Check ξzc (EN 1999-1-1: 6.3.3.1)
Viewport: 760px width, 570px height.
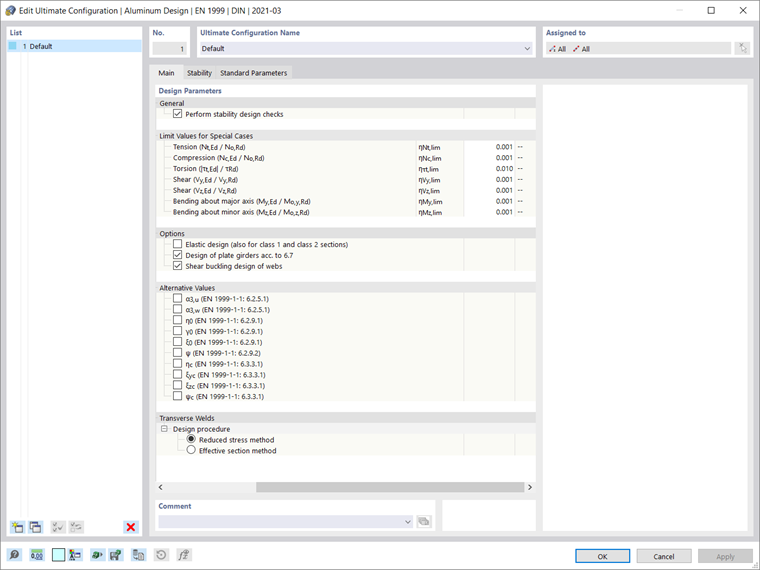point(177,385)
